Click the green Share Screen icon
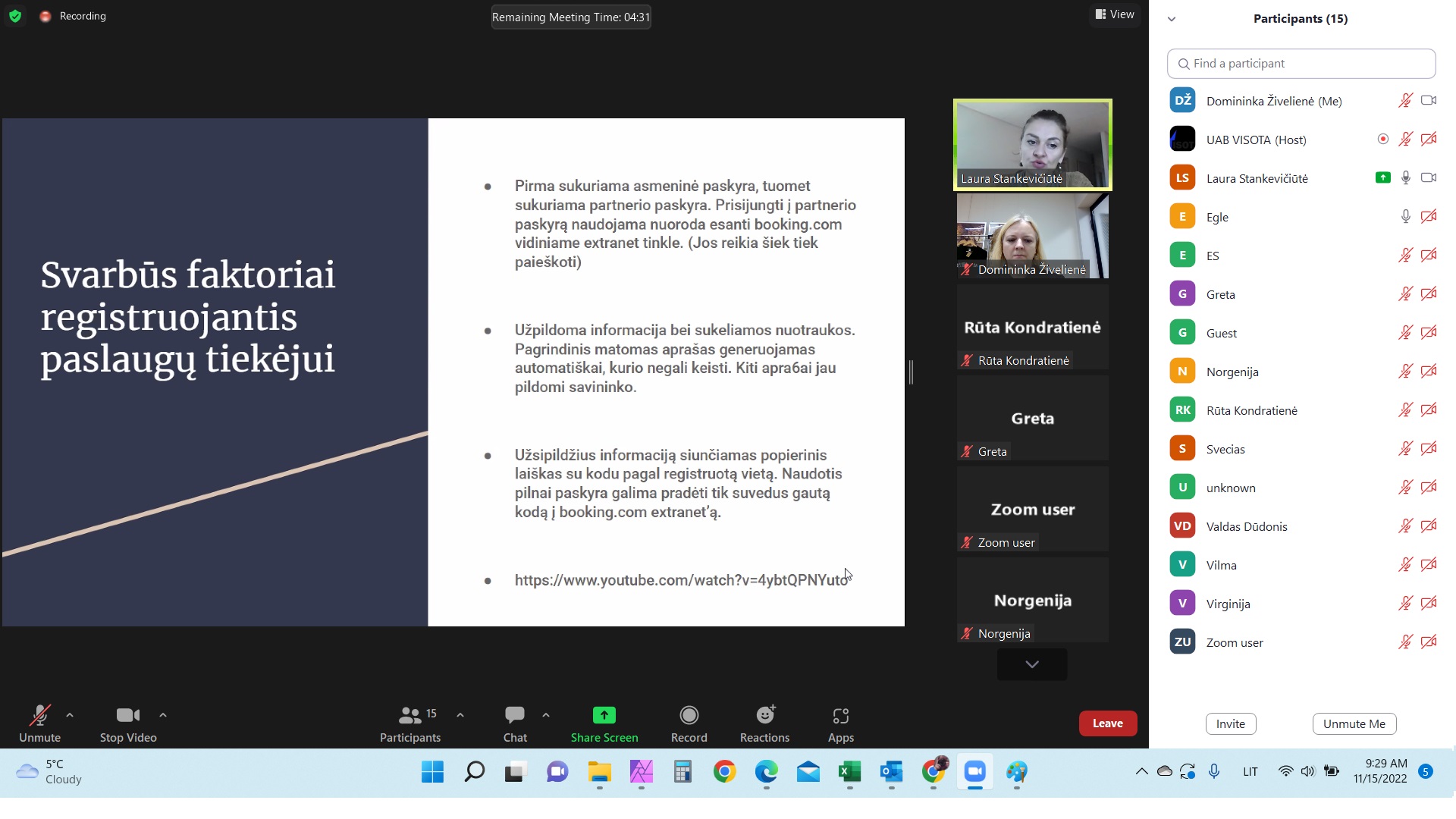Image resolution: width=1456 pixels, height=819 pixels. coord(604,715)
